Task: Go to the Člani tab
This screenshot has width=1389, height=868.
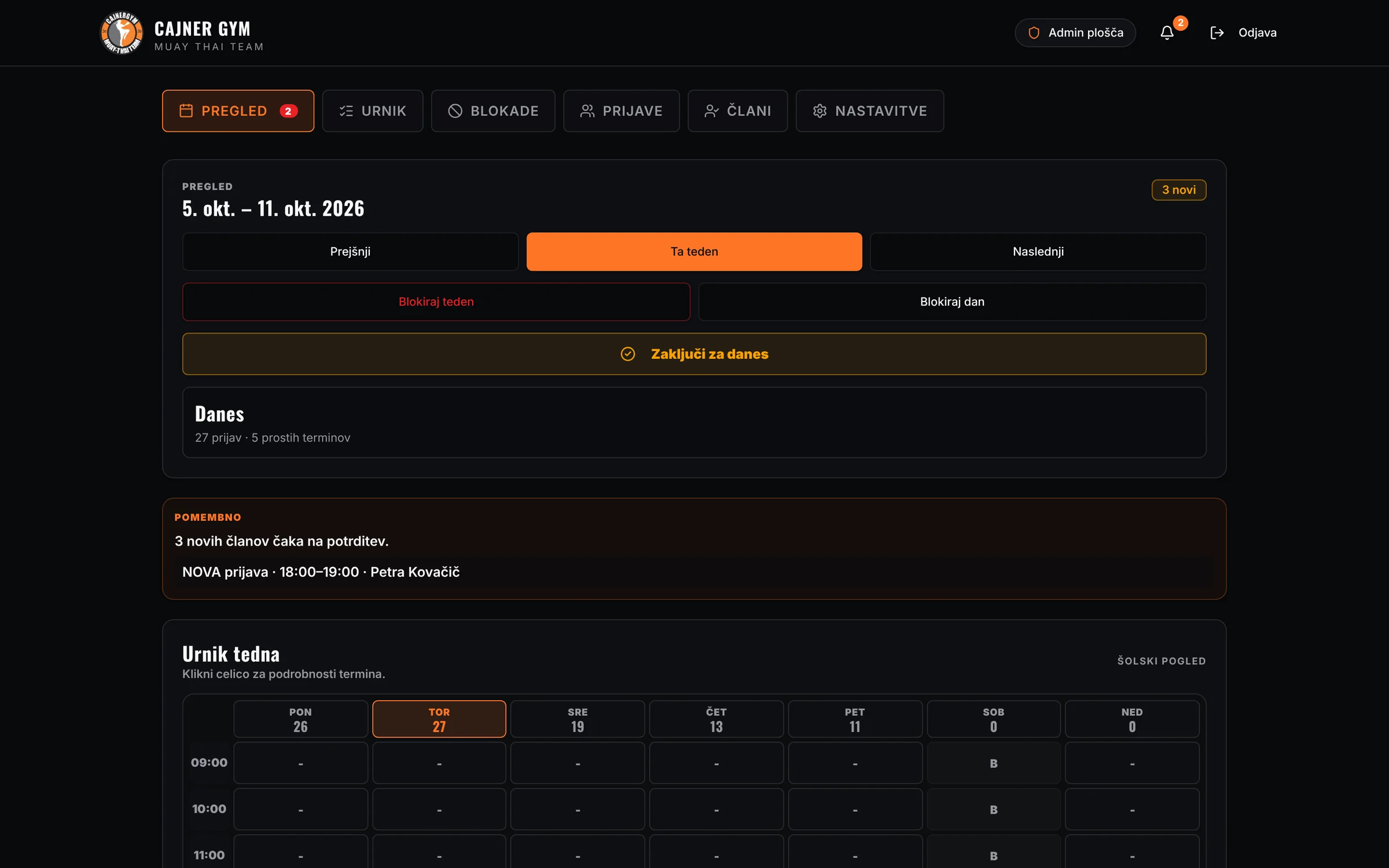Action: click(x=737, y=111)
